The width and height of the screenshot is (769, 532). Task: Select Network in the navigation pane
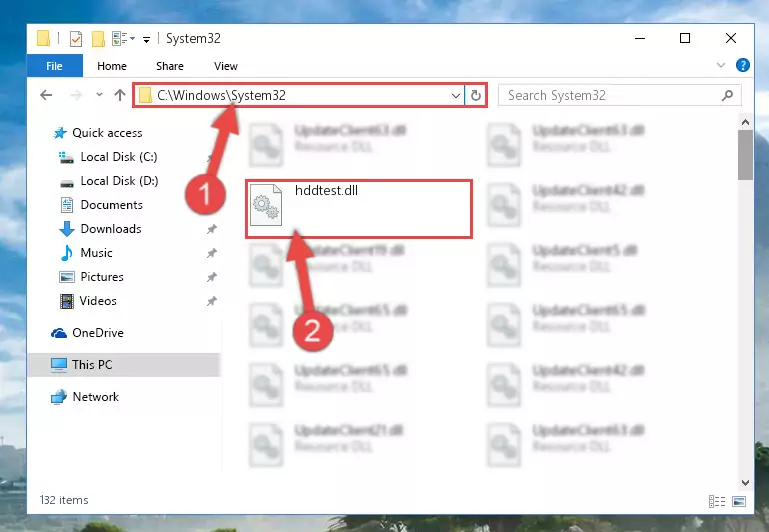click(x=96, y=397)
